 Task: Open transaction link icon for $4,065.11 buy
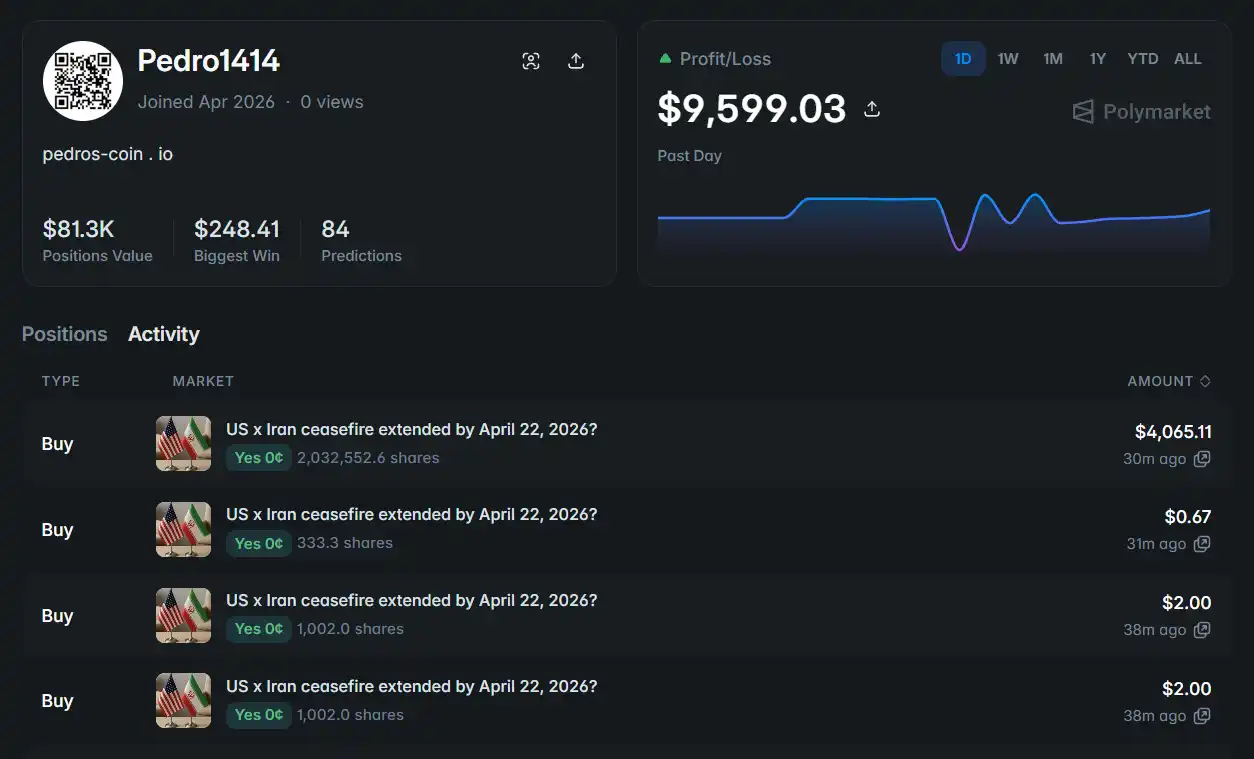click(1202, 459)
